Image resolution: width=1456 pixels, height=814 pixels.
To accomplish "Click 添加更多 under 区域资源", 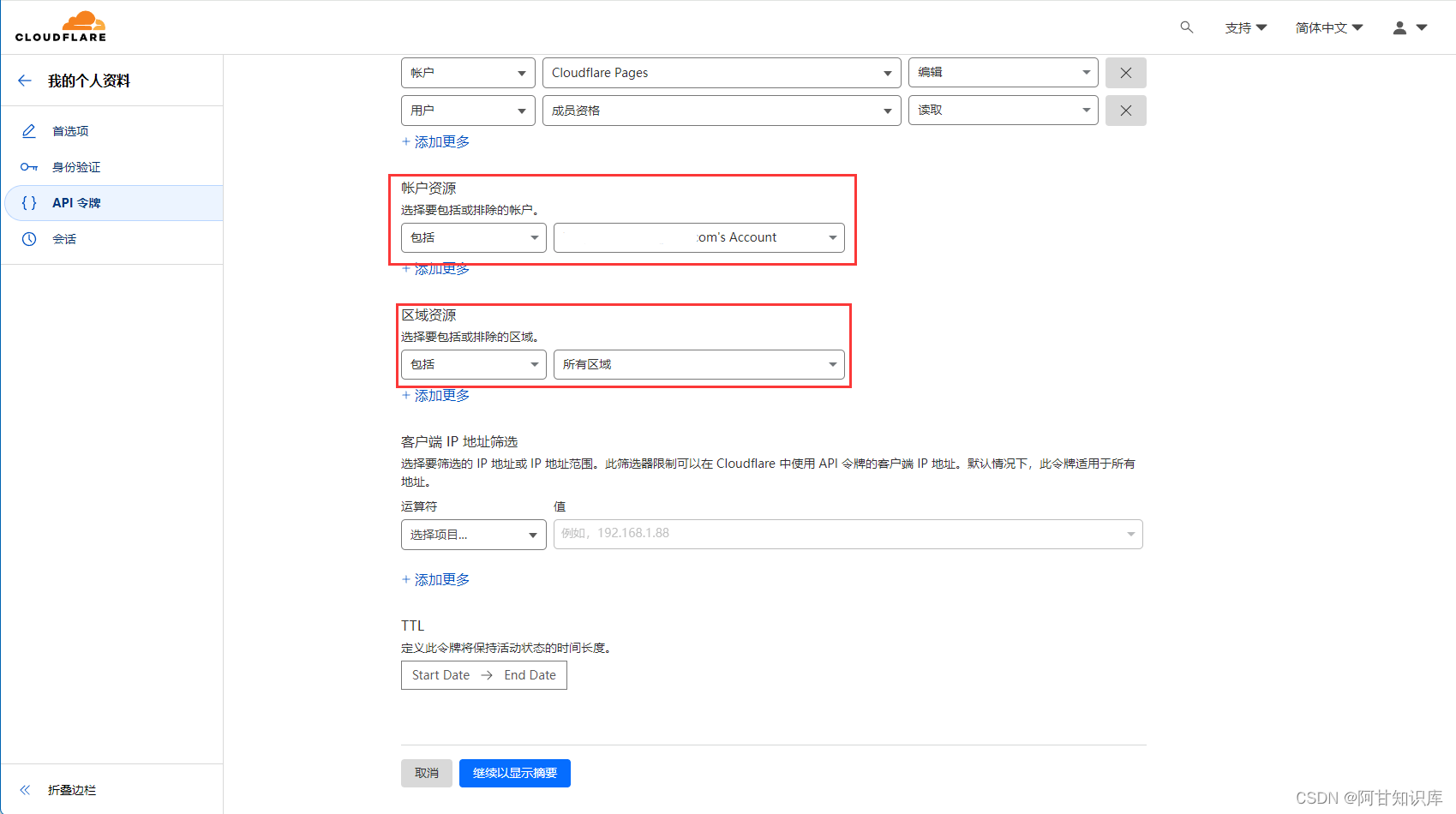I will (x=435, y=396).
